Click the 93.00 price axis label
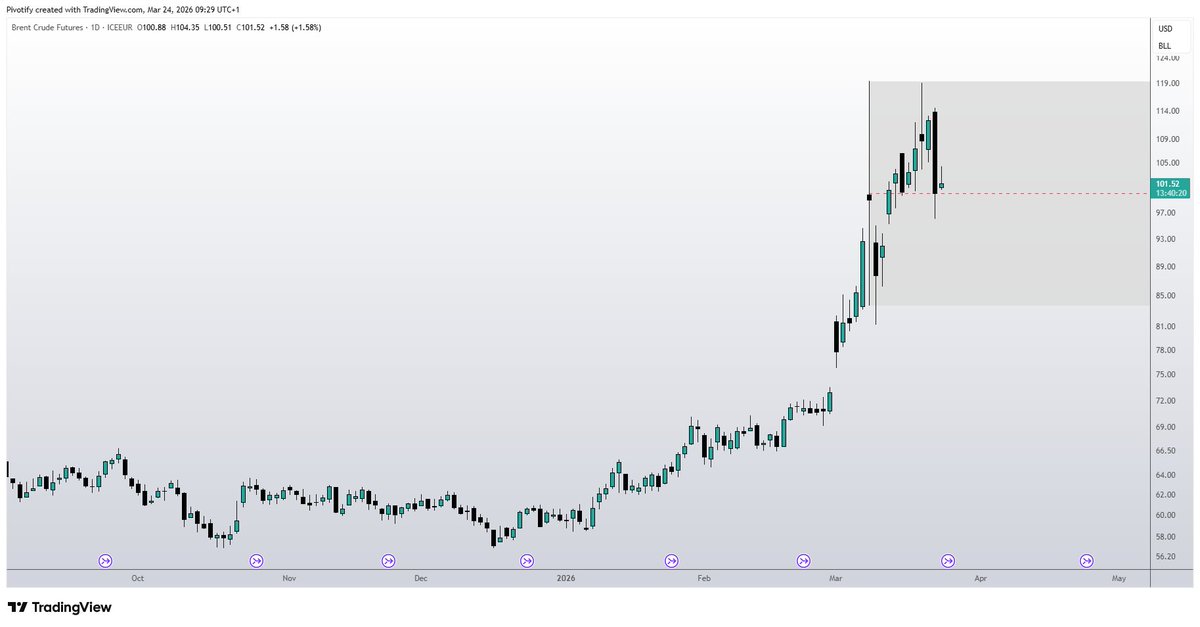1200x627 pixels. click(1166, 240)
